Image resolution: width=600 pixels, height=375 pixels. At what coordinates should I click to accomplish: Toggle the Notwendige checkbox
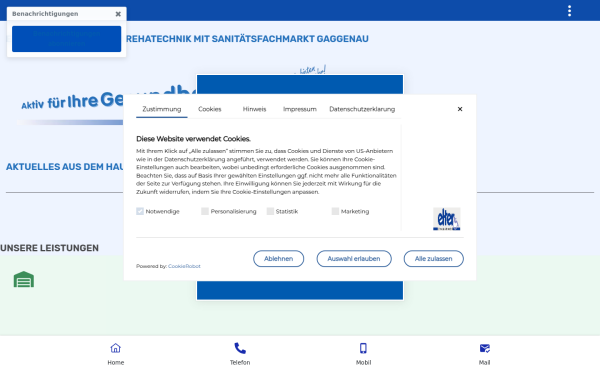140,211
